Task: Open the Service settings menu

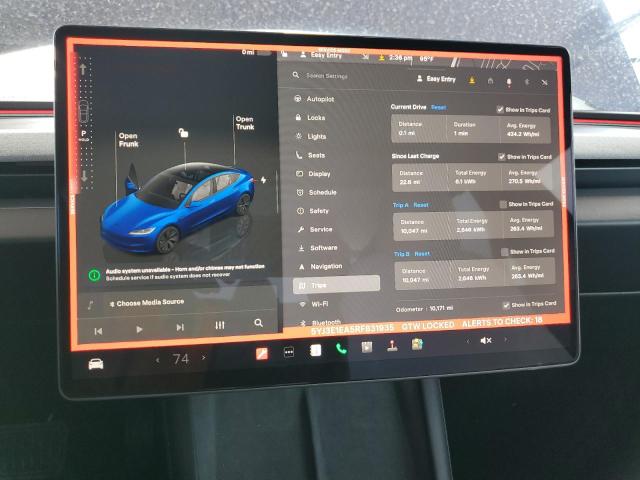Action: coord(315,229)
